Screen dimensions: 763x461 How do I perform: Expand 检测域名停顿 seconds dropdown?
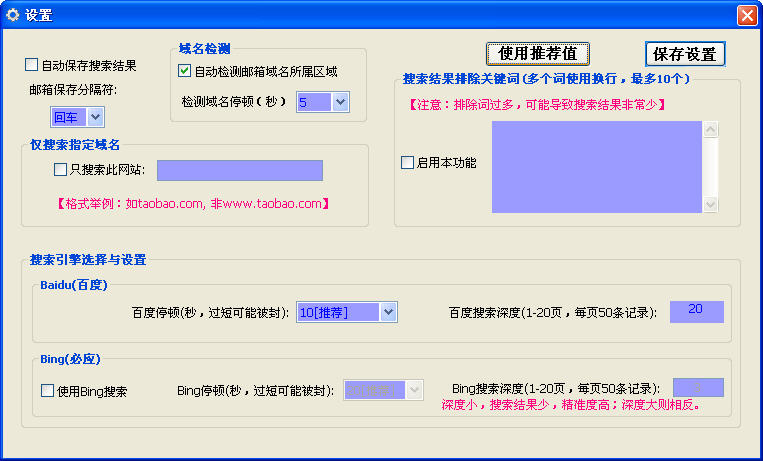[x=339, y=102]
